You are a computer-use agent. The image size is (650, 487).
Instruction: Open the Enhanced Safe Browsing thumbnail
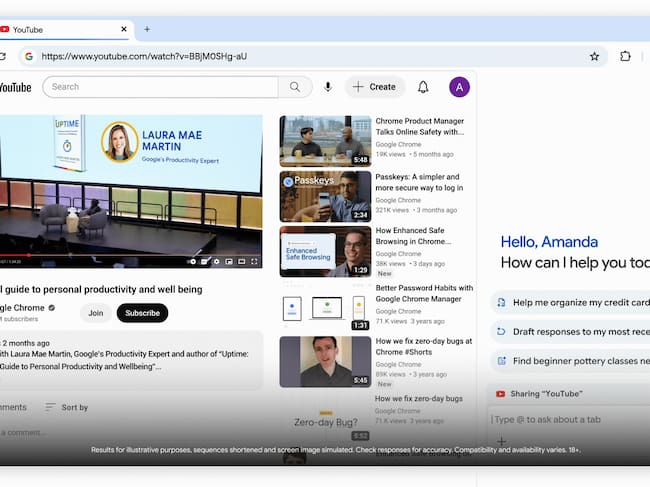click(x=325, y=251)
